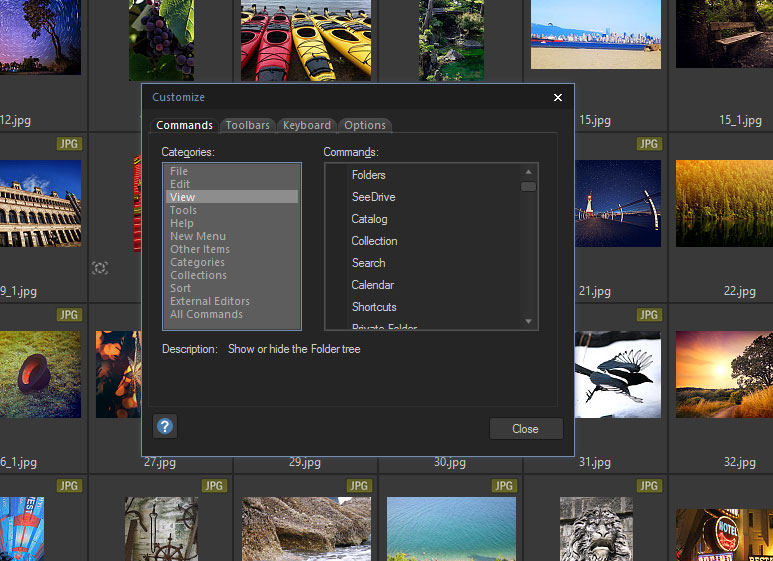Open the 15_1.jpg bench thumbnail
Viewport: 773px width, 561px height.
coord(724,34)
